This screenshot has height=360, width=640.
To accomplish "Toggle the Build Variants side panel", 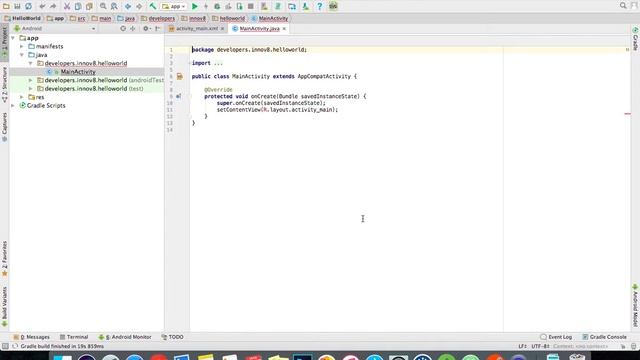I will tap(4, 307).
